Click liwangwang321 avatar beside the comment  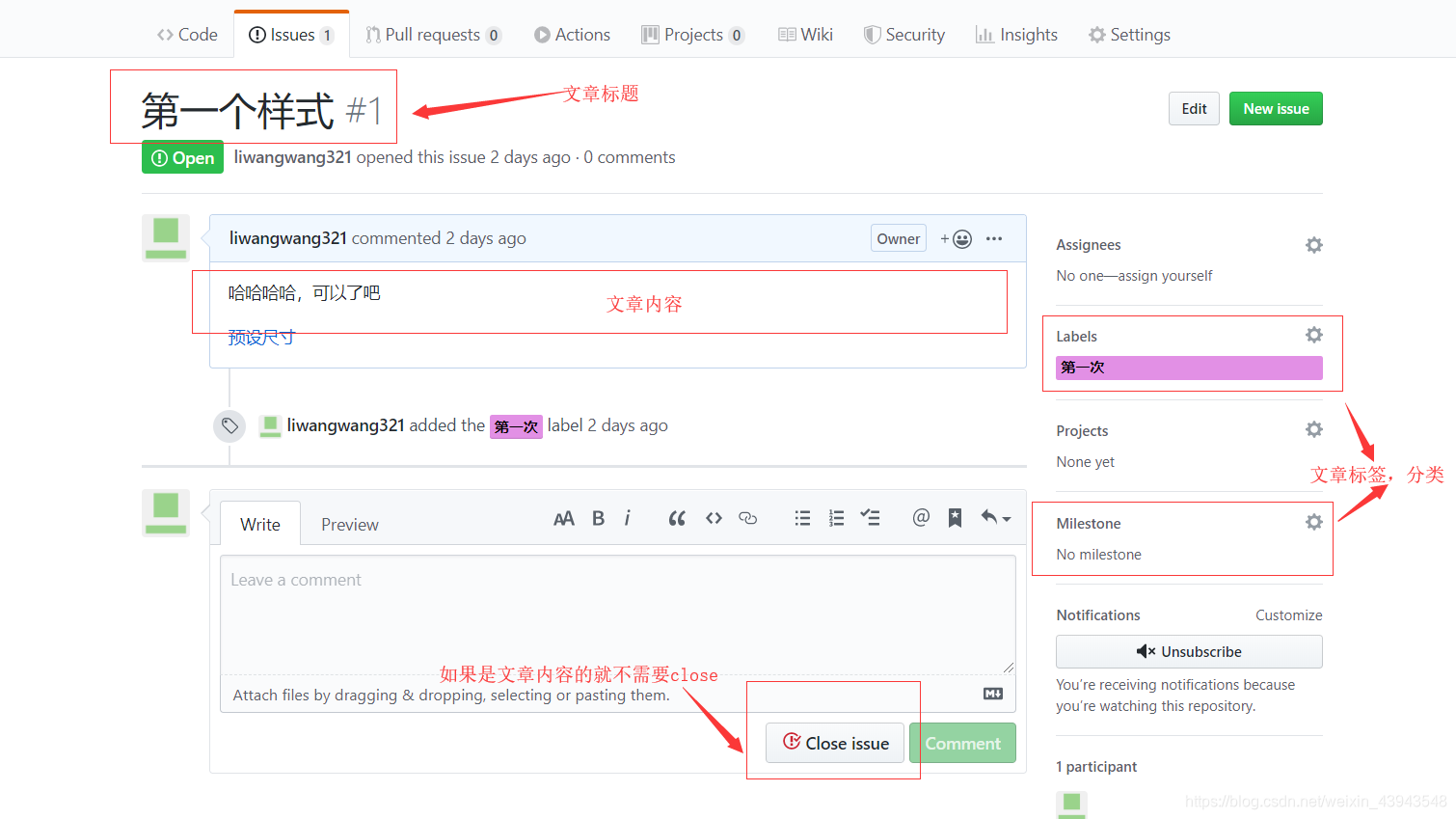click(166, 238)
